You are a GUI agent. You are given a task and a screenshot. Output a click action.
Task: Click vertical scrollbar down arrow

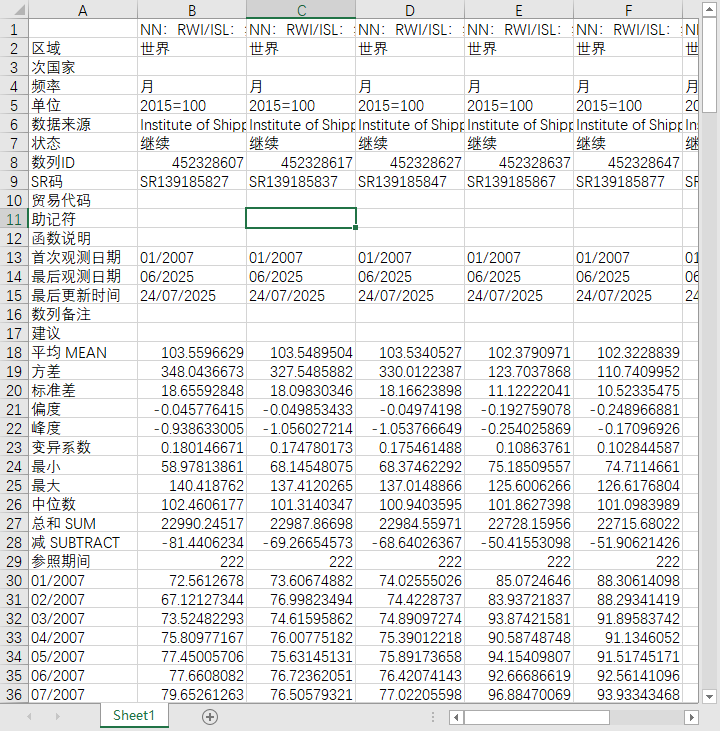click(x=709, y=697)
